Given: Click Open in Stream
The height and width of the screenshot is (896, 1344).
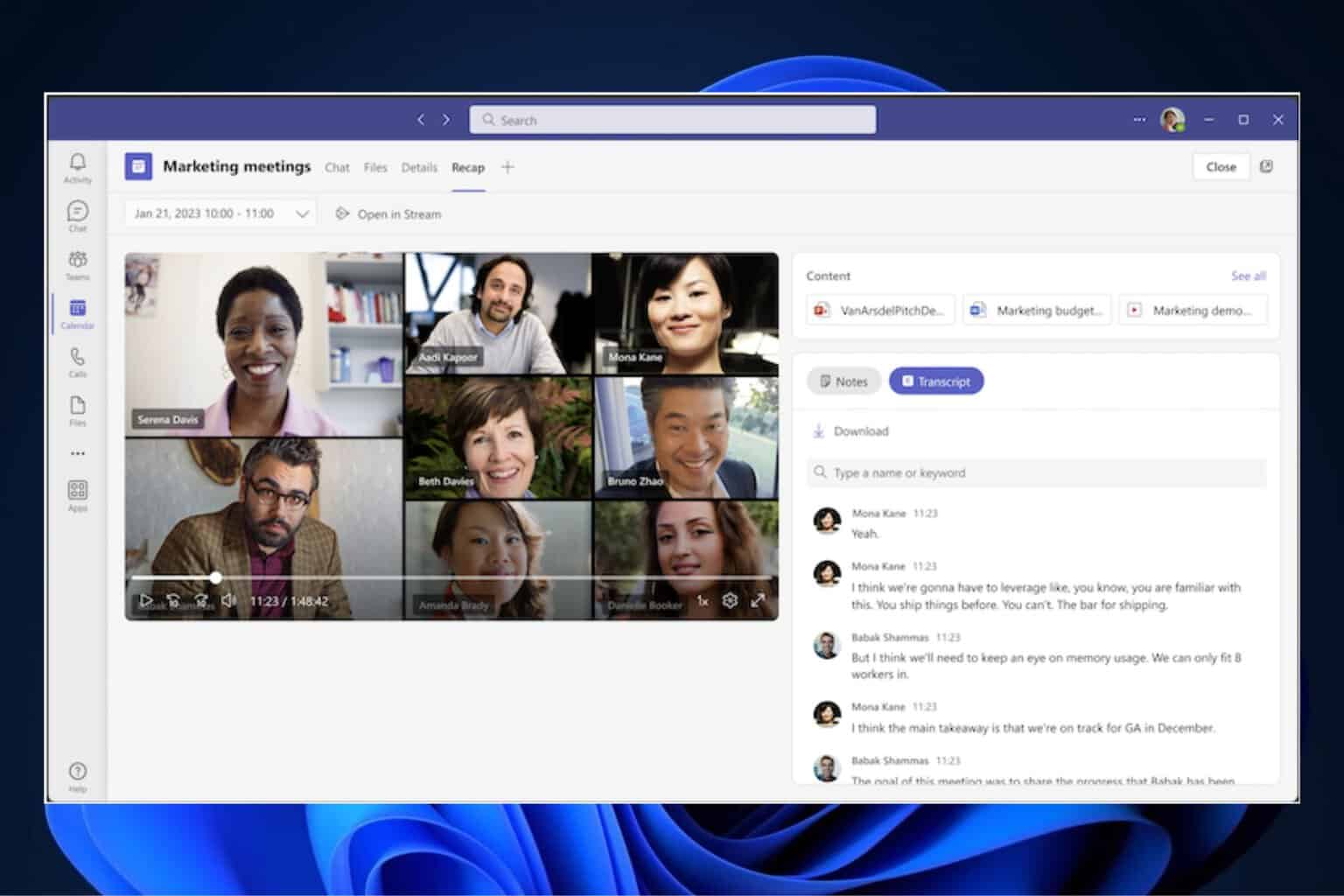Looking at the screenshot, I should tap(388, 213).
